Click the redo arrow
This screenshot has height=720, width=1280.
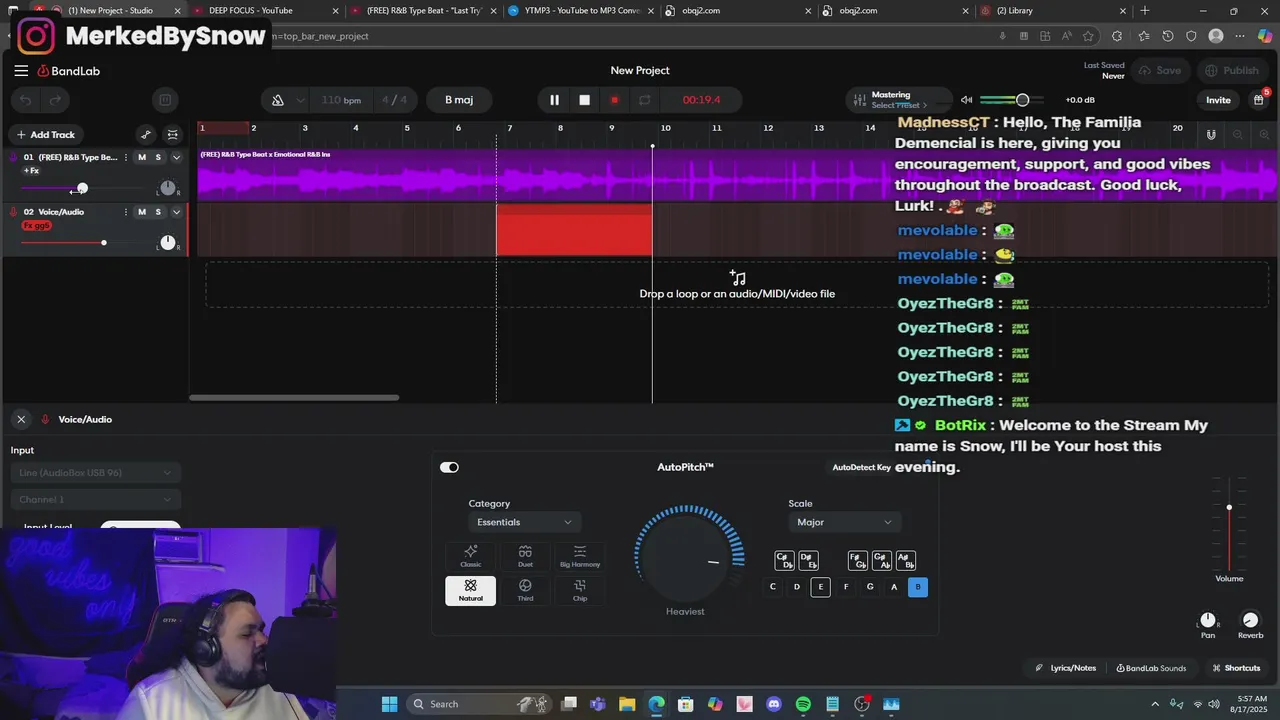point(55,100)
